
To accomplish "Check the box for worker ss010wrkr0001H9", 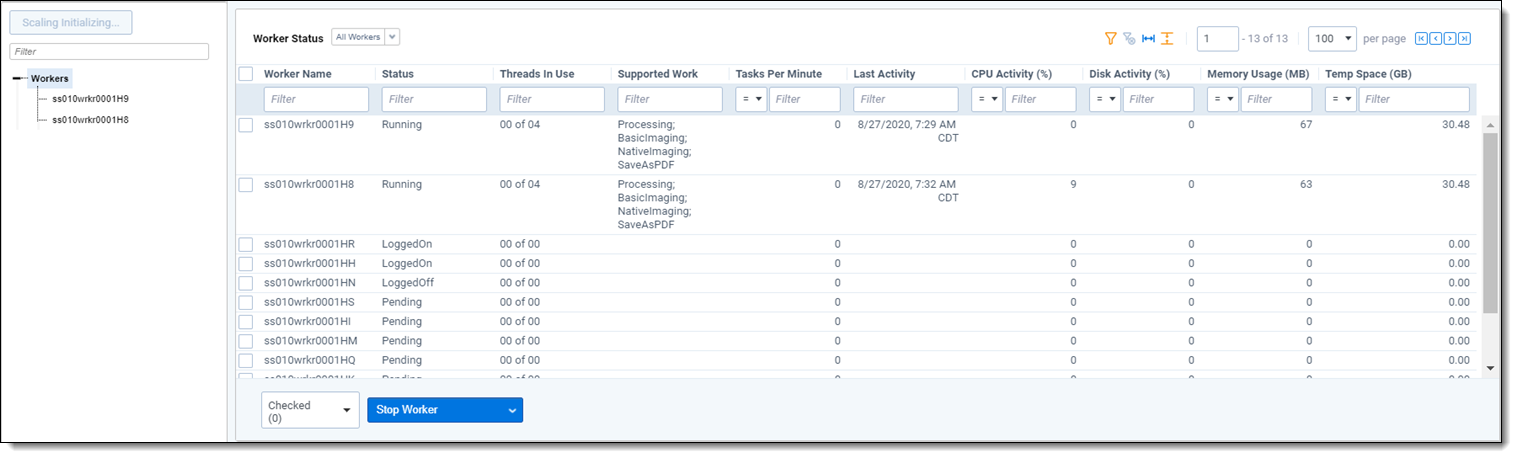I will (246, 125).
